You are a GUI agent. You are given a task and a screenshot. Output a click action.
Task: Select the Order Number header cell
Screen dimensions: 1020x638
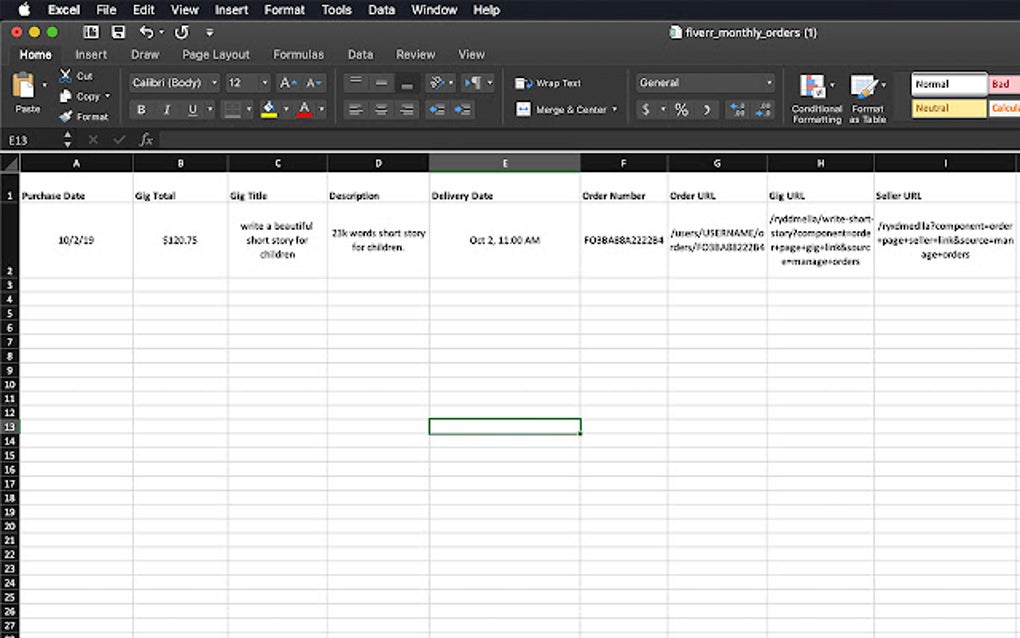tap(623, 187)
